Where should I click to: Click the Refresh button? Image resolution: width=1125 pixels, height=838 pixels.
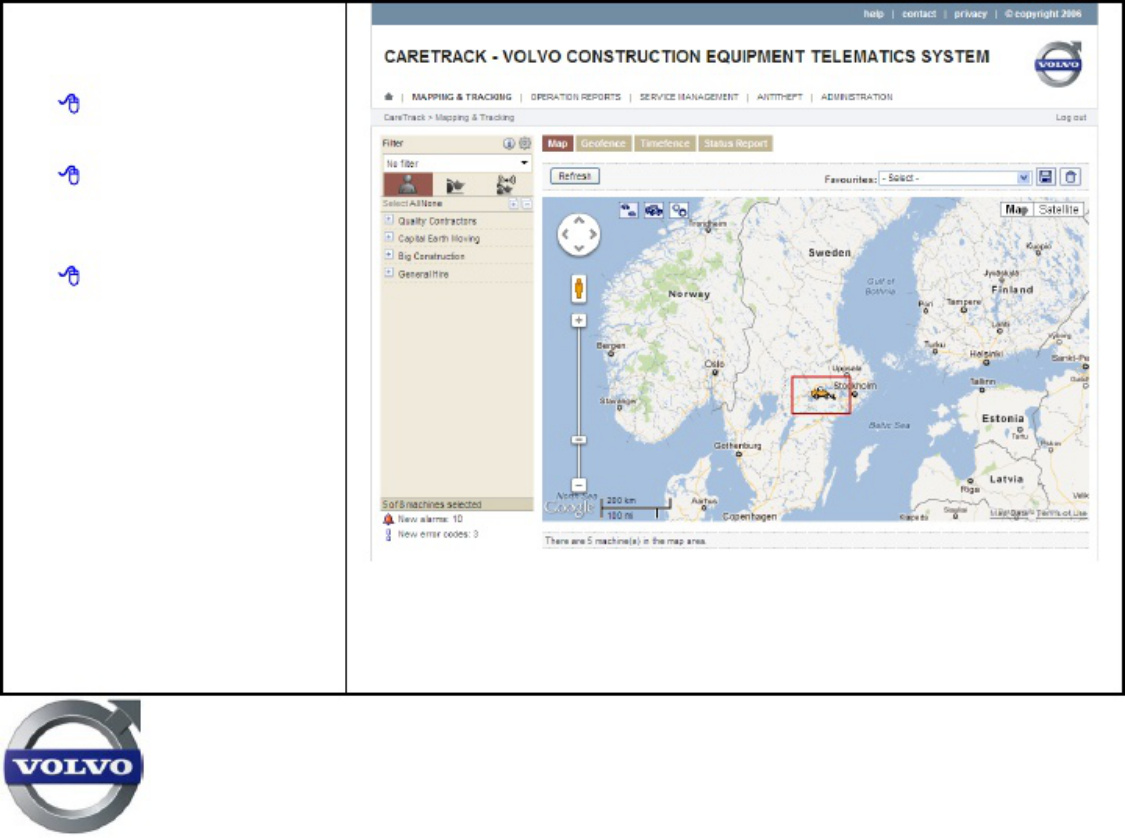tap(575, 176)
